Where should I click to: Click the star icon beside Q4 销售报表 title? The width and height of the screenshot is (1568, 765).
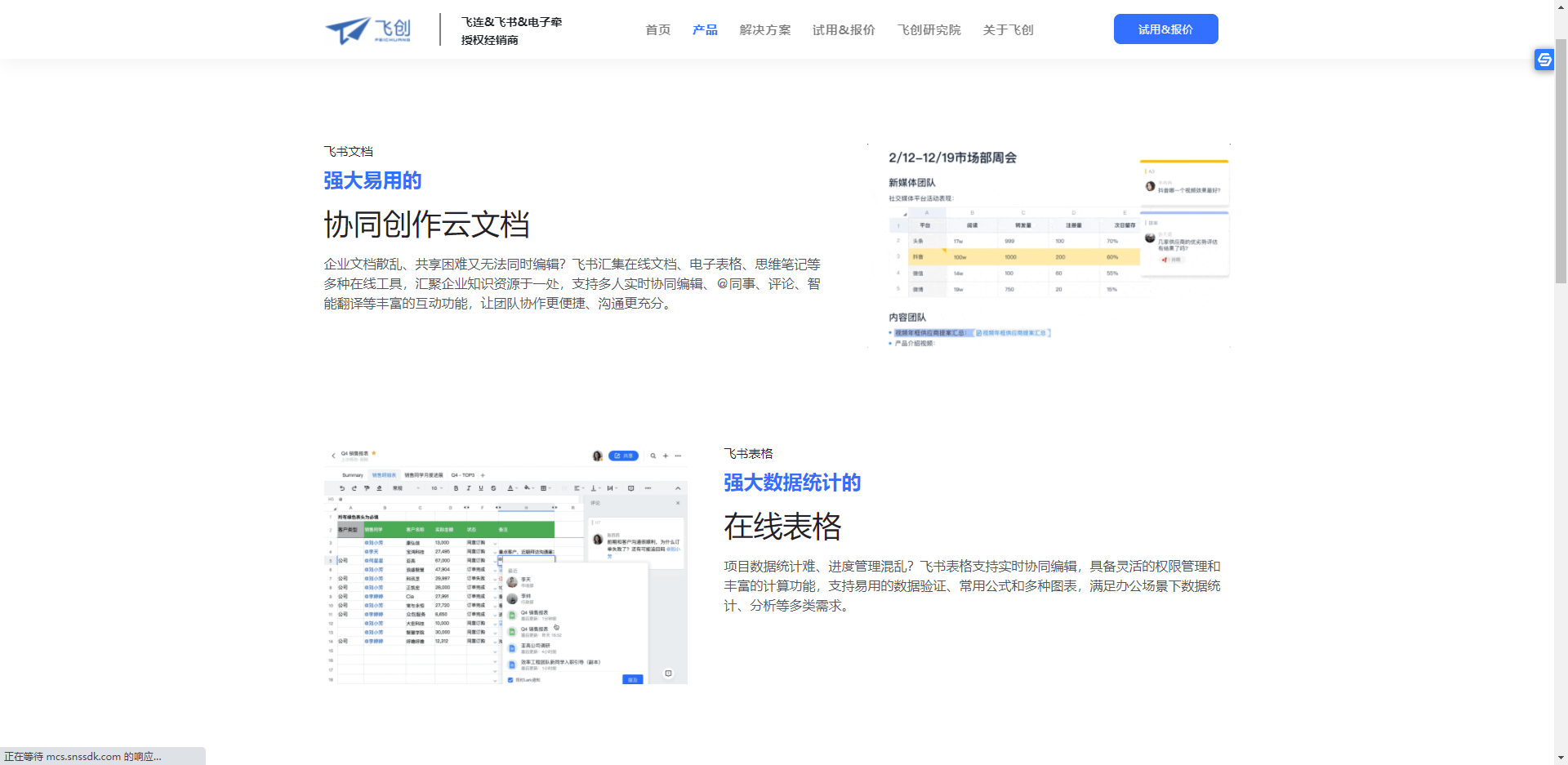click(x=374, y=453)
